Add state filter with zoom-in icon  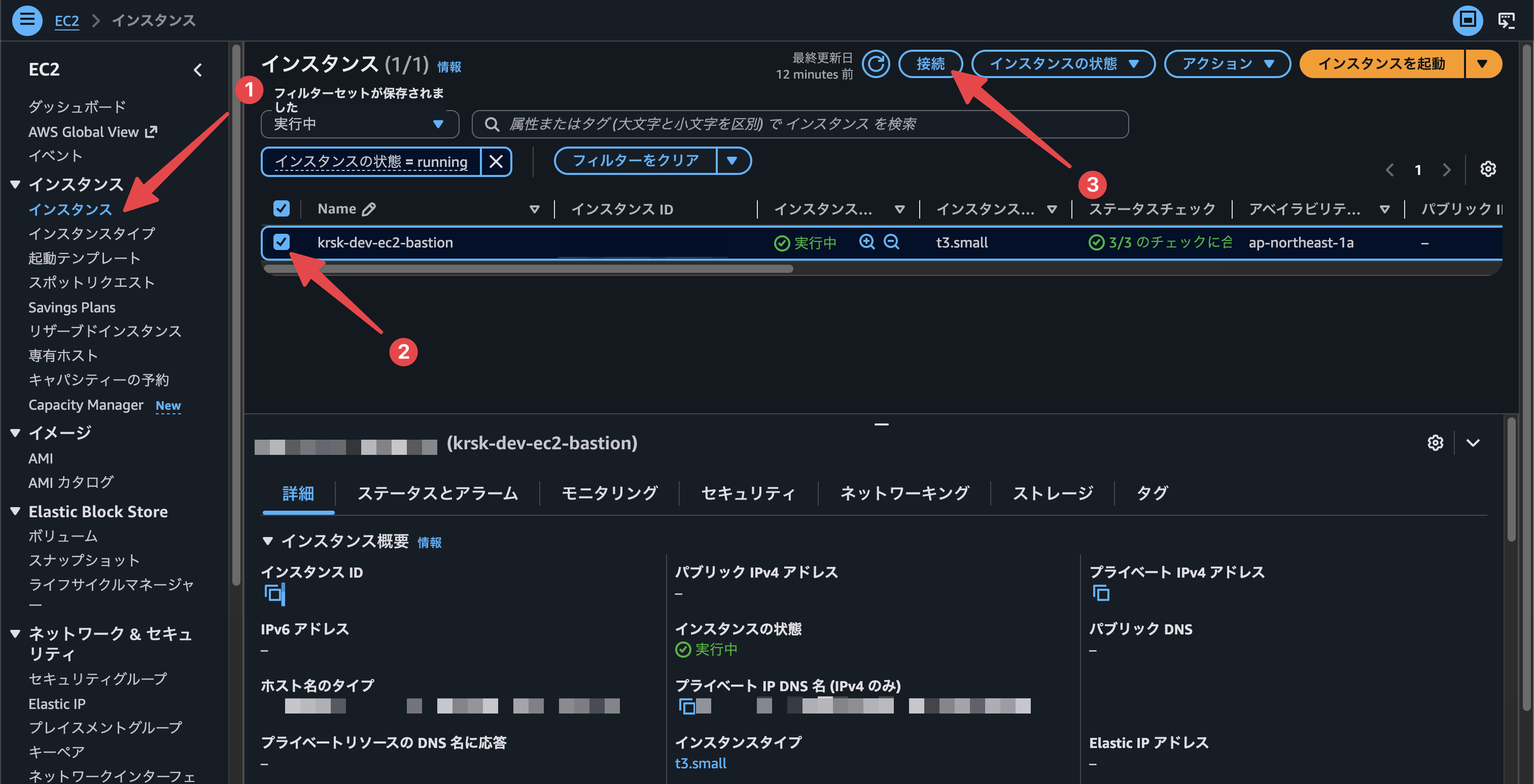(x=867, y=242)
